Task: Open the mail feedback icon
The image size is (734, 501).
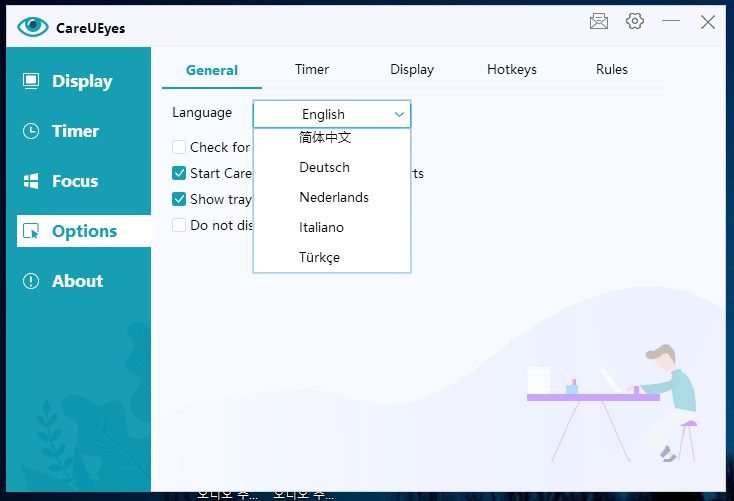Action: [599, 22]
